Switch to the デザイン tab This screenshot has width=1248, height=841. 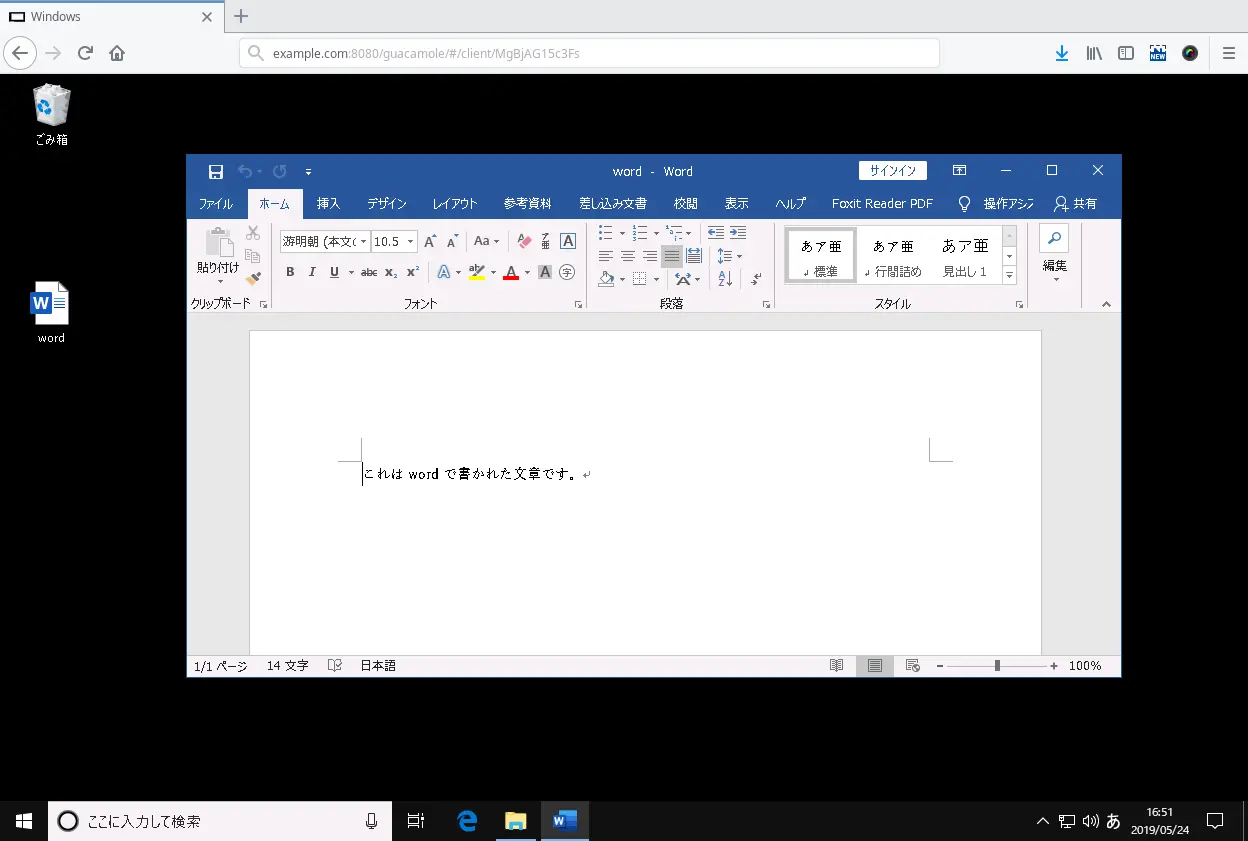[x=386, y=203]
